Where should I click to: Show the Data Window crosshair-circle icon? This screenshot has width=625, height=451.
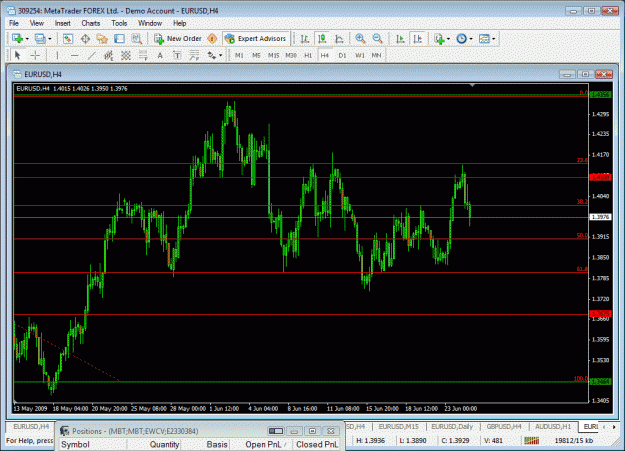[85, 39]
